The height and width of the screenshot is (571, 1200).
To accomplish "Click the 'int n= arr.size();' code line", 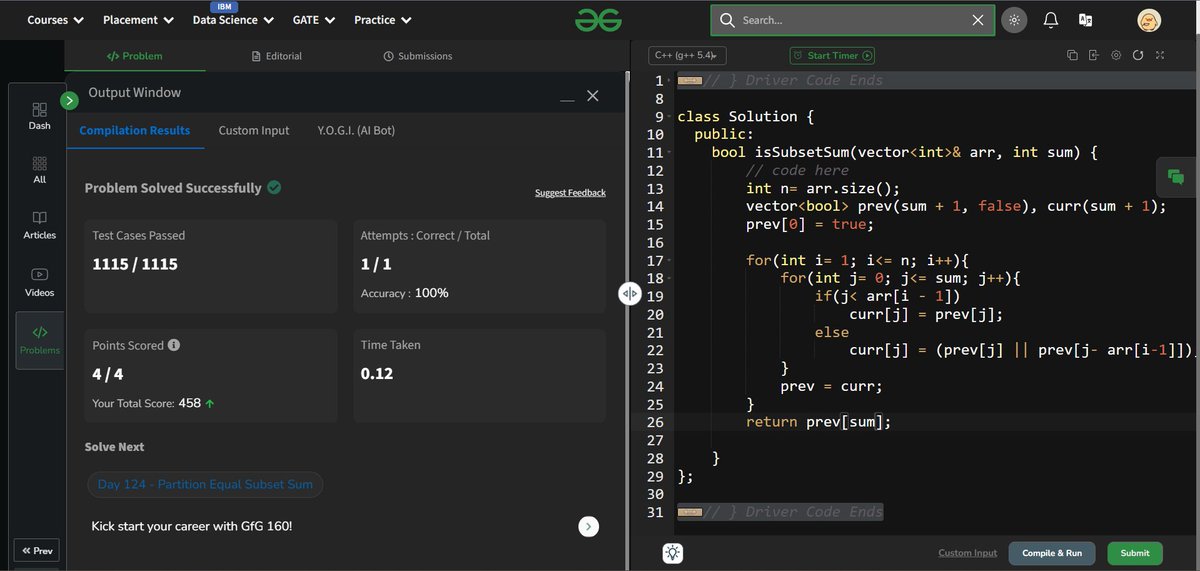I will click(x=823, y=188).
